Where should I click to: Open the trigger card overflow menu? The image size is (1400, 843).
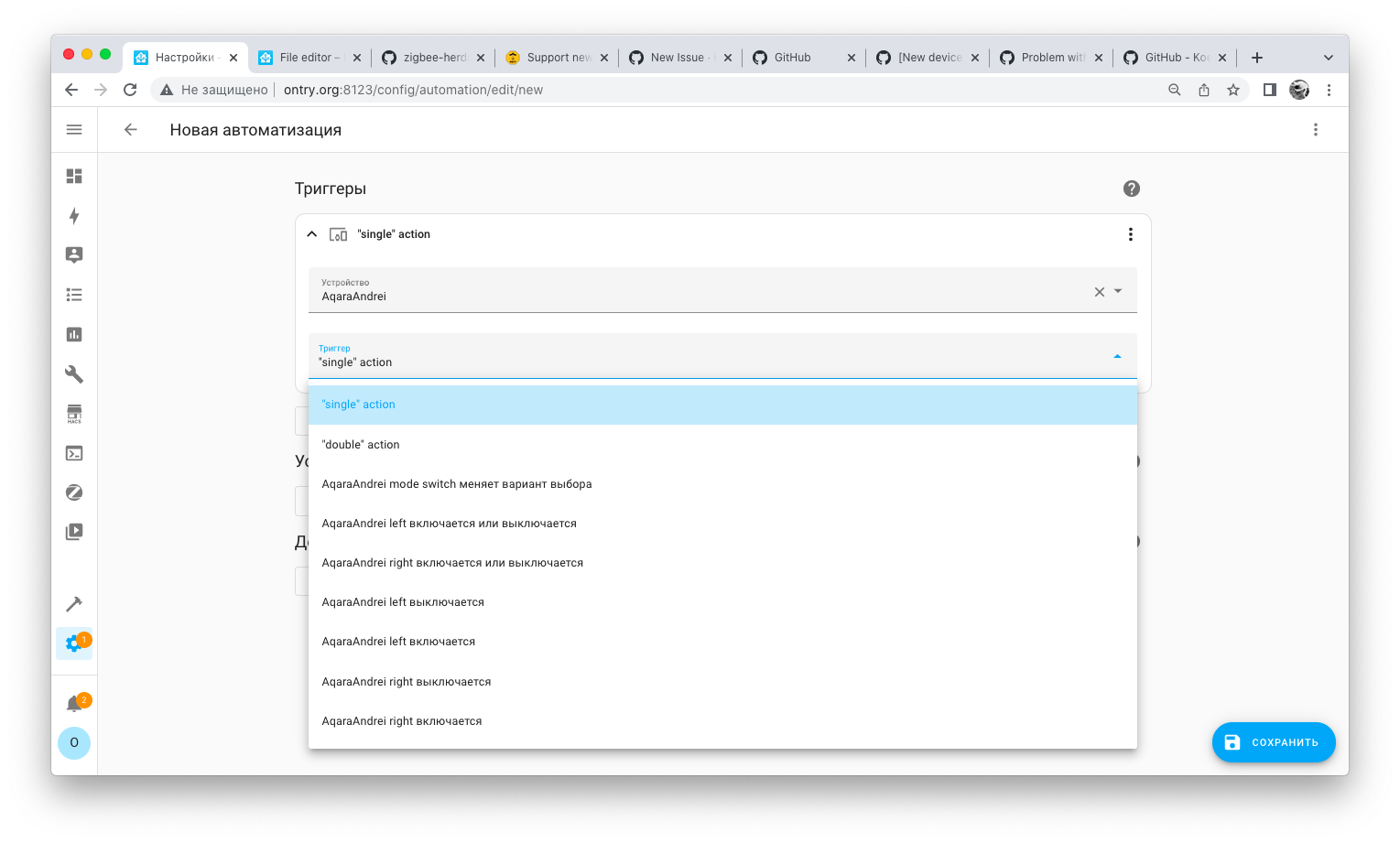pyautogui.click(x=1130, y=233)
